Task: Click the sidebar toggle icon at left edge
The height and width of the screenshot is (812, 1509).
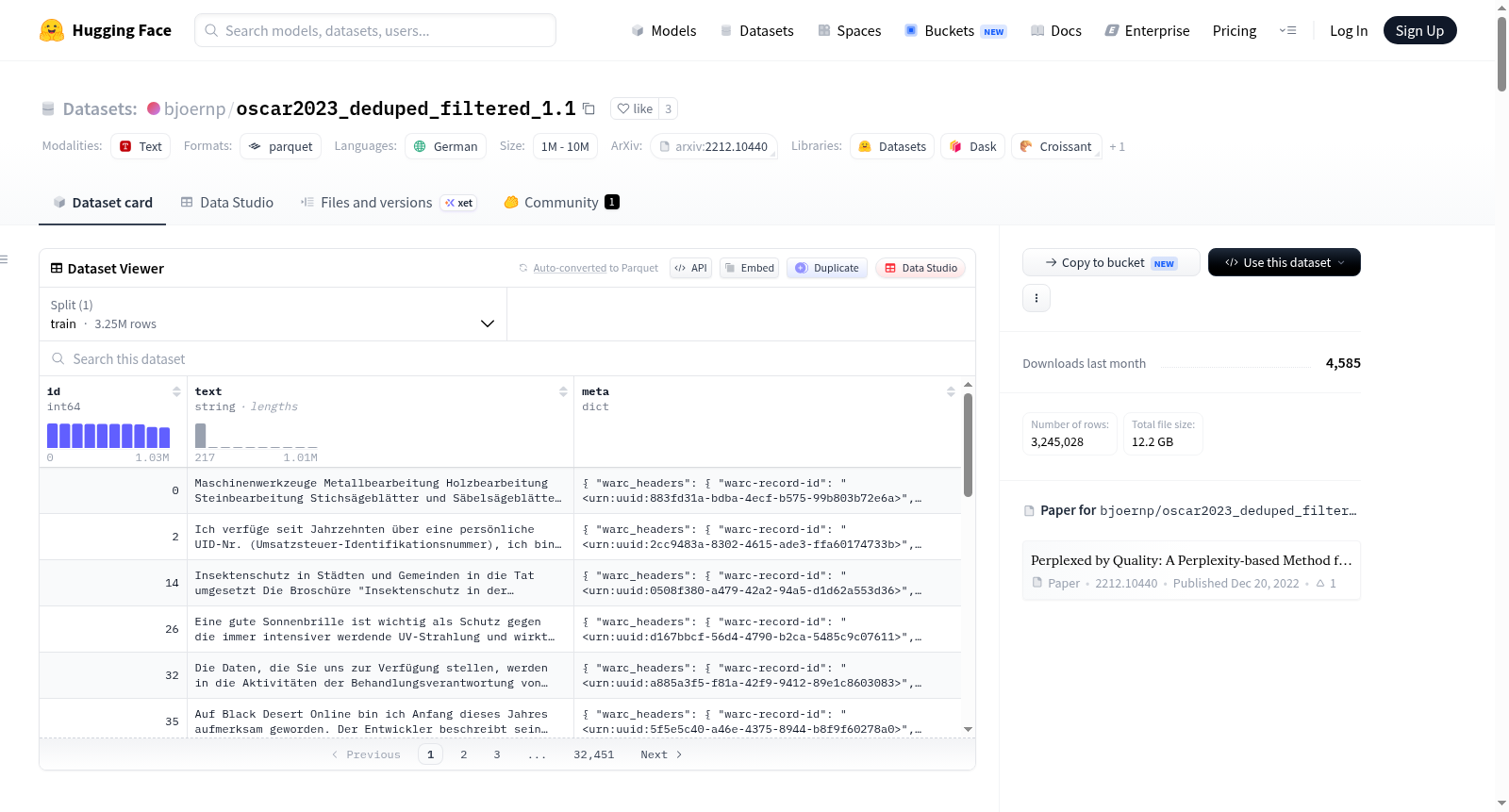Action: click(4, 259)
